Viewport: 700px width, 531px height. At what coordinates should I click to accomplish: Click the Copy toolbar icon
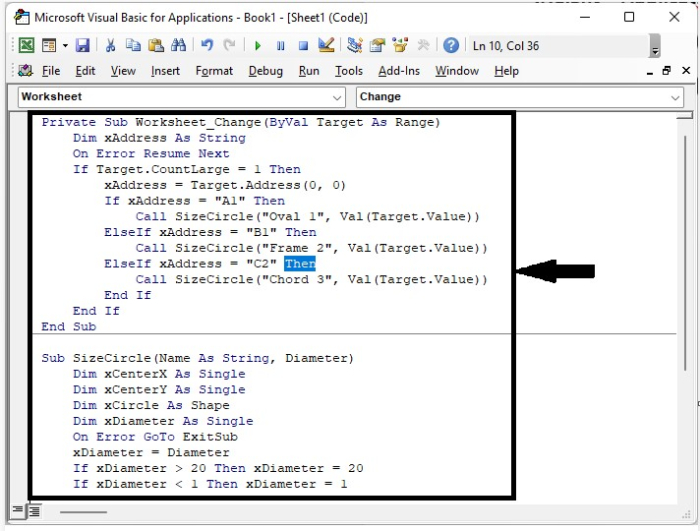[x=133, y=46]
